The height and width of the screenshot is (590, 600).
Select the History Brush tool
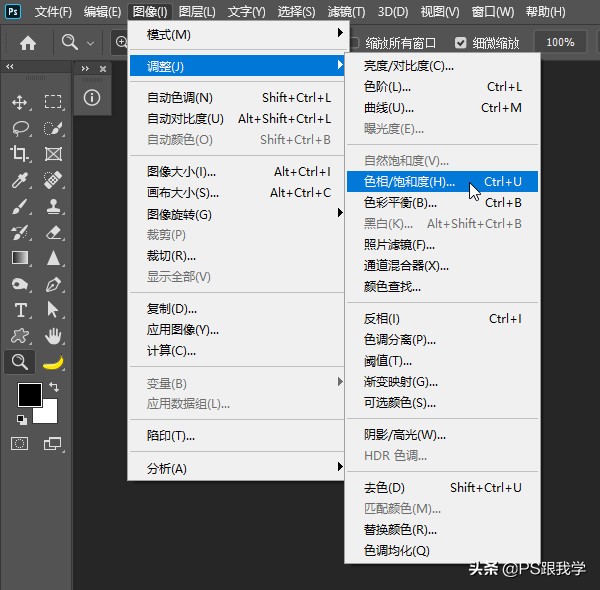[20, 232]
